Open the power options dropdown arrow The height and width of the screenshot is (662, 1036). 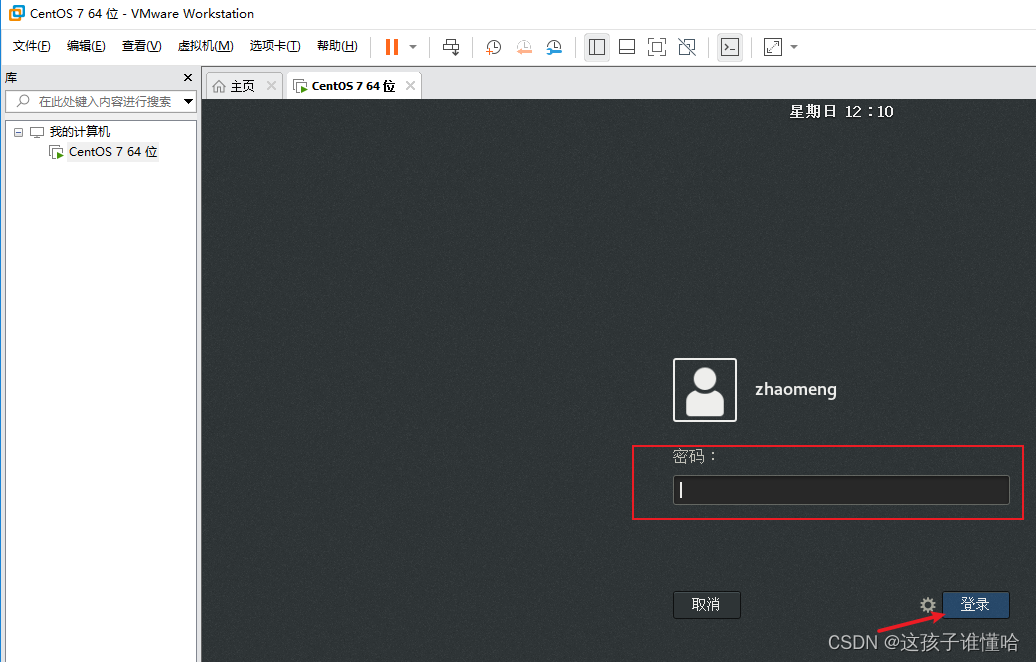(x=413, y=47)
